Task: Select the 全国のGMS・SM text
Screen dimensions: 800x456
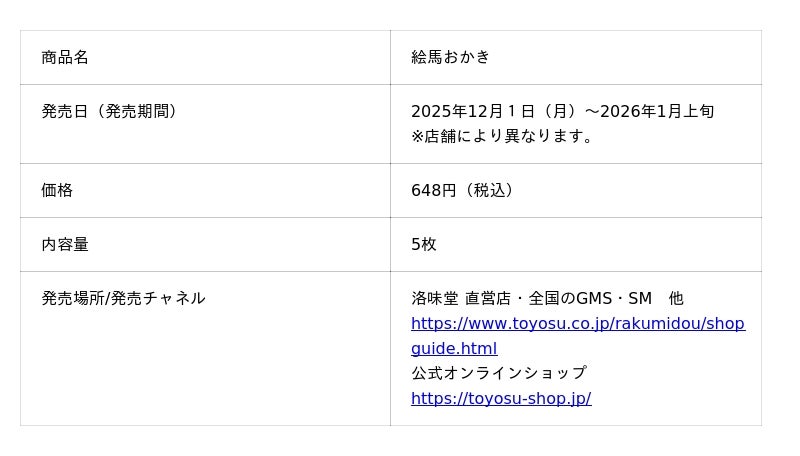Action: 590,298
